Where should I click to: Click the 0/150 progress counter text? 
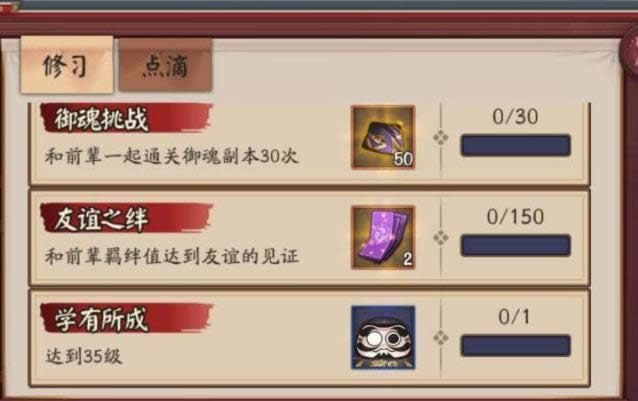(x=515, y=217)
